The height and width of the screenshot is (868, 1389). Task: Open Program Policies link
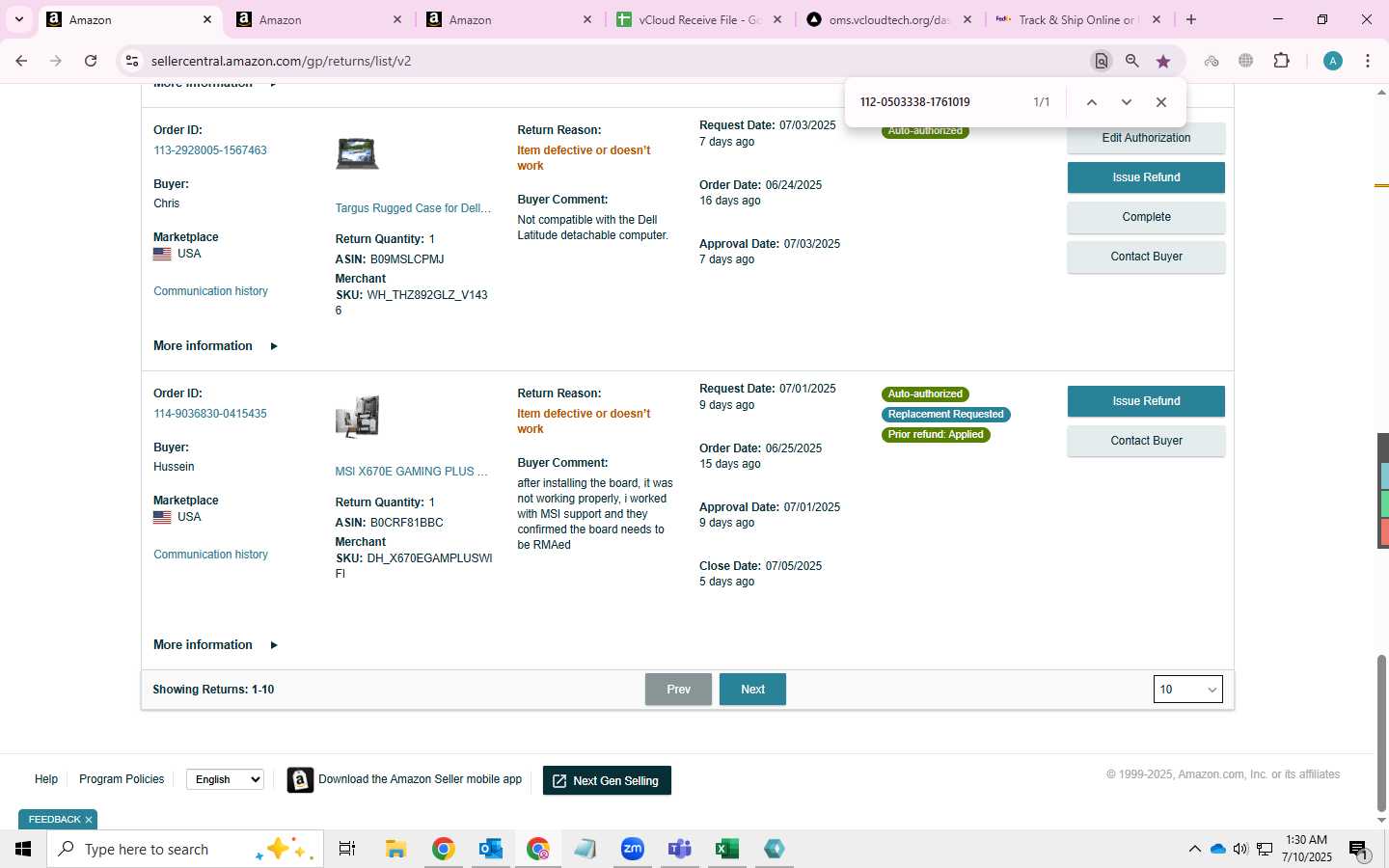coord(122,779)
